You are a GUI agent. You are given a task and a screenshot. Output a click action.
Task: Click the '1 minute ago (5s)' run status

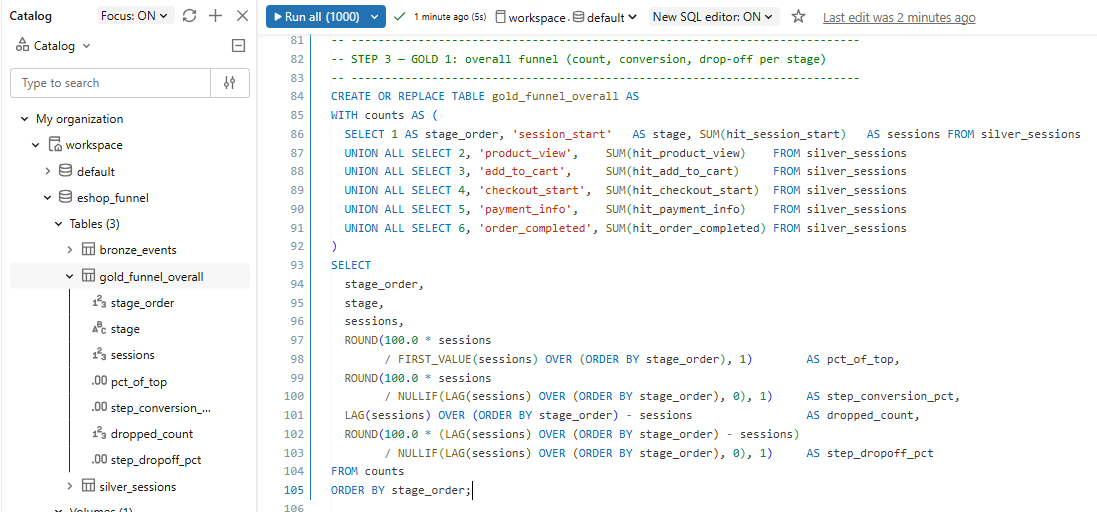450,17
